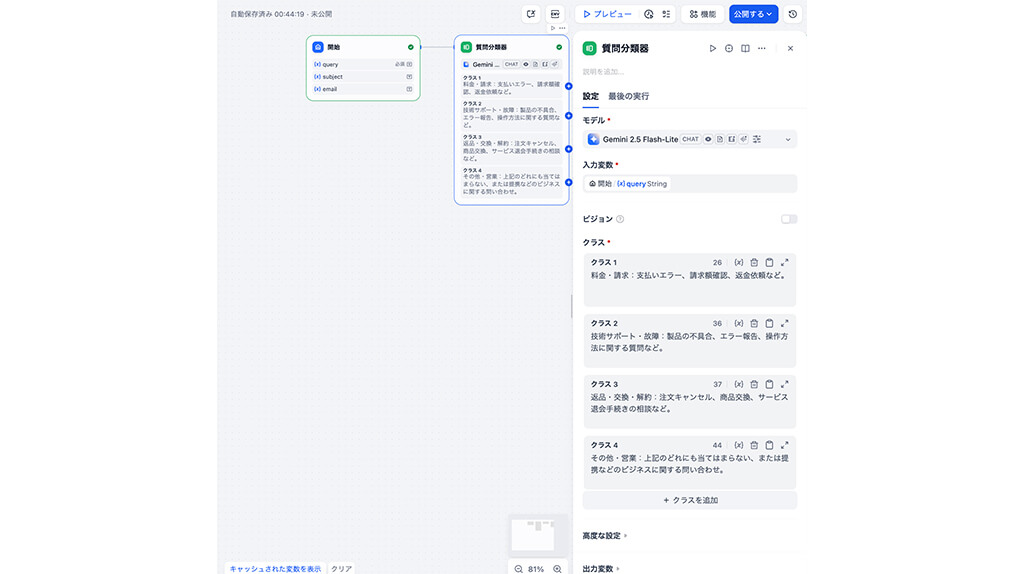Insert variable in クラス 3 via {x} icon
The height and width of the screenshot is (574, 1024).
click(739, 384)
